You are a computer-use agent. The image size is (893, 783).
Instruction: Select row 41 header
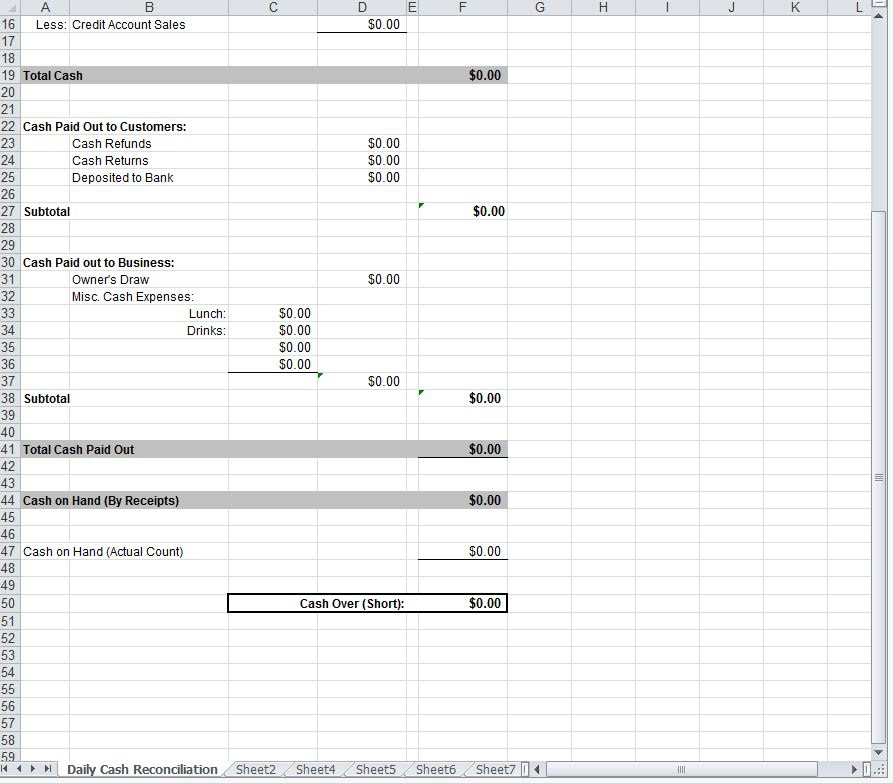point(9,449)
